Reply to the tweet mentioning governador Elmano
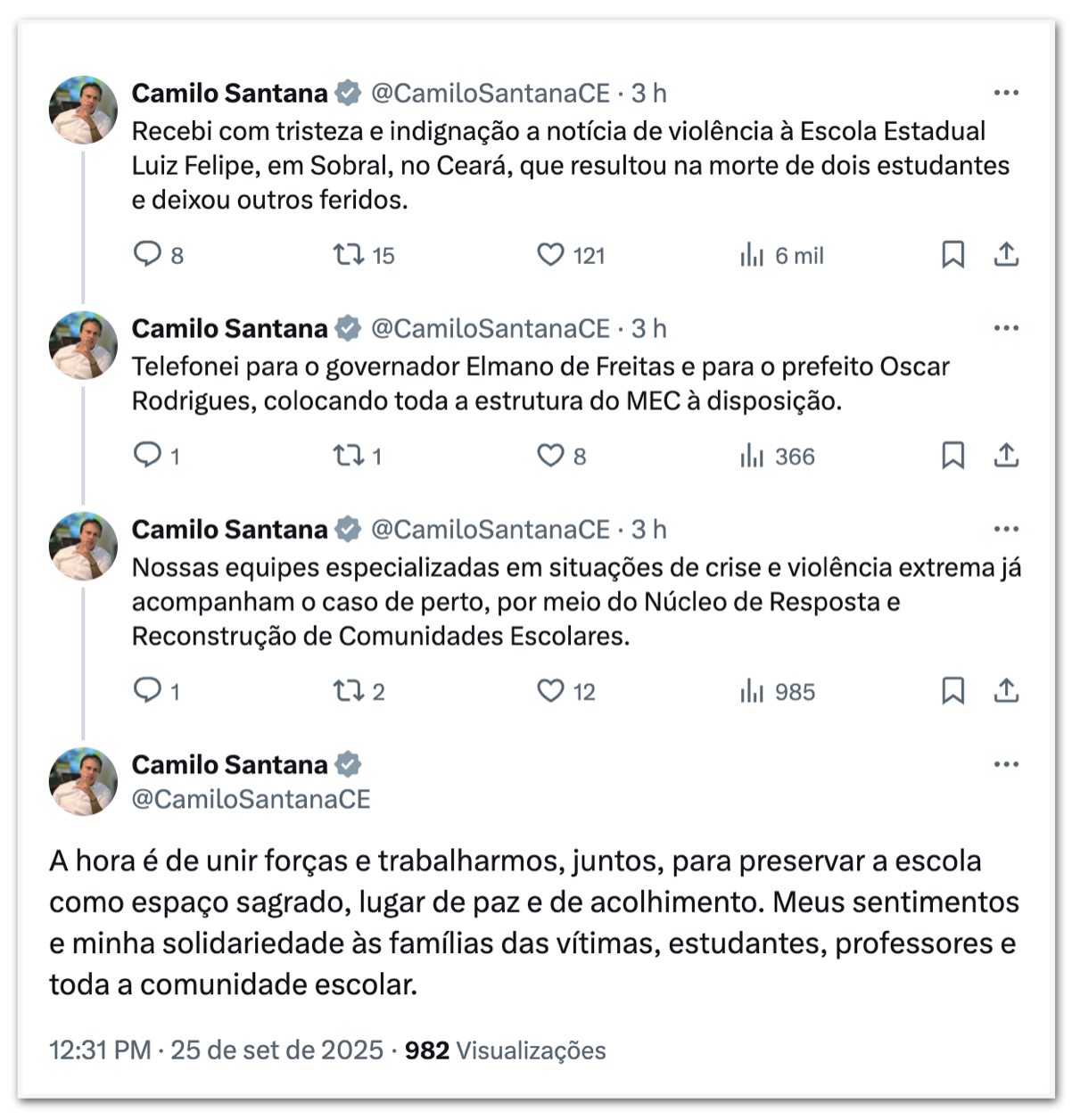 coord(147,456)
